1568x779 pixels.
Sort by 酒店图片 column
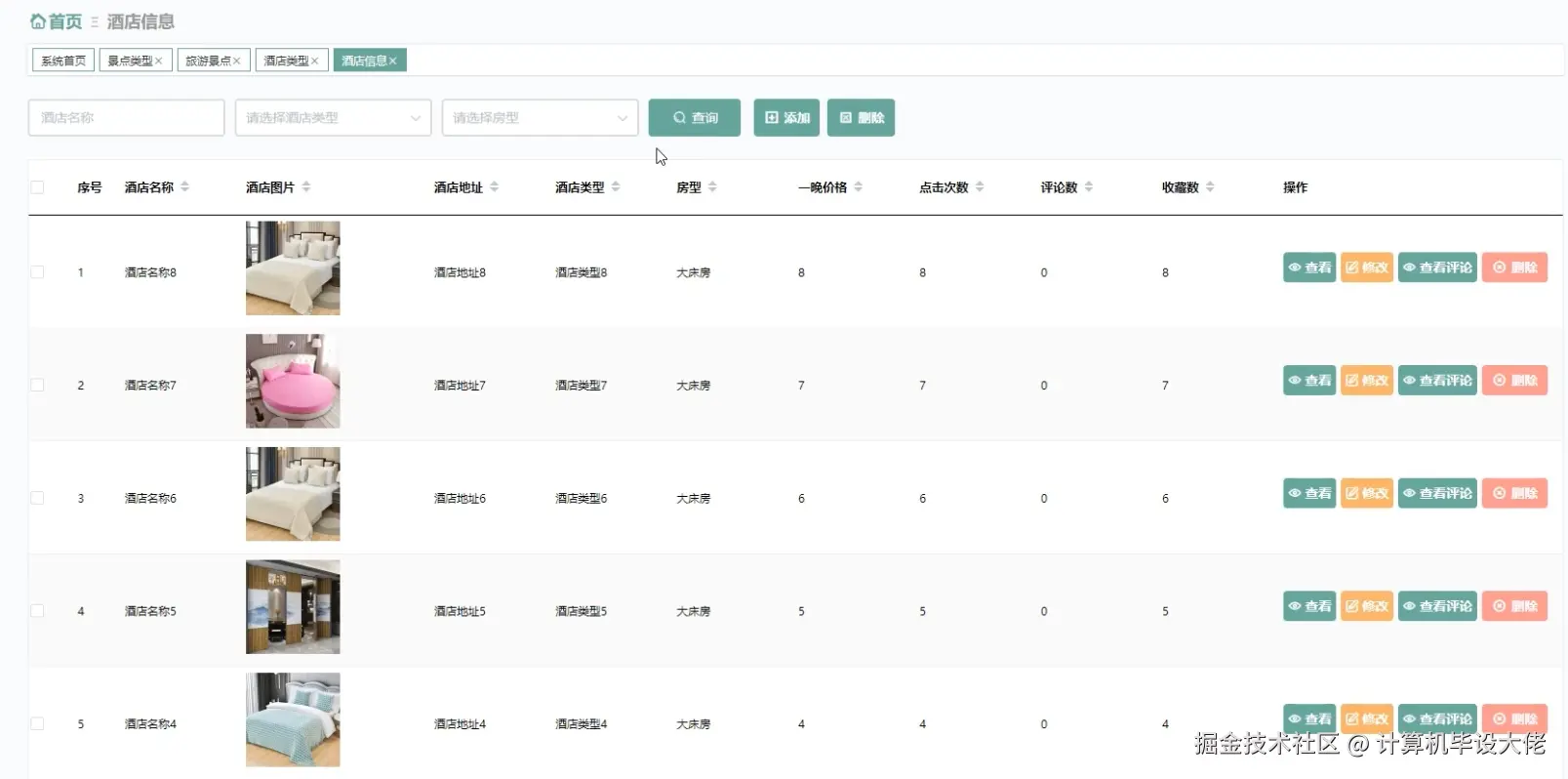(x=305, y=186)
